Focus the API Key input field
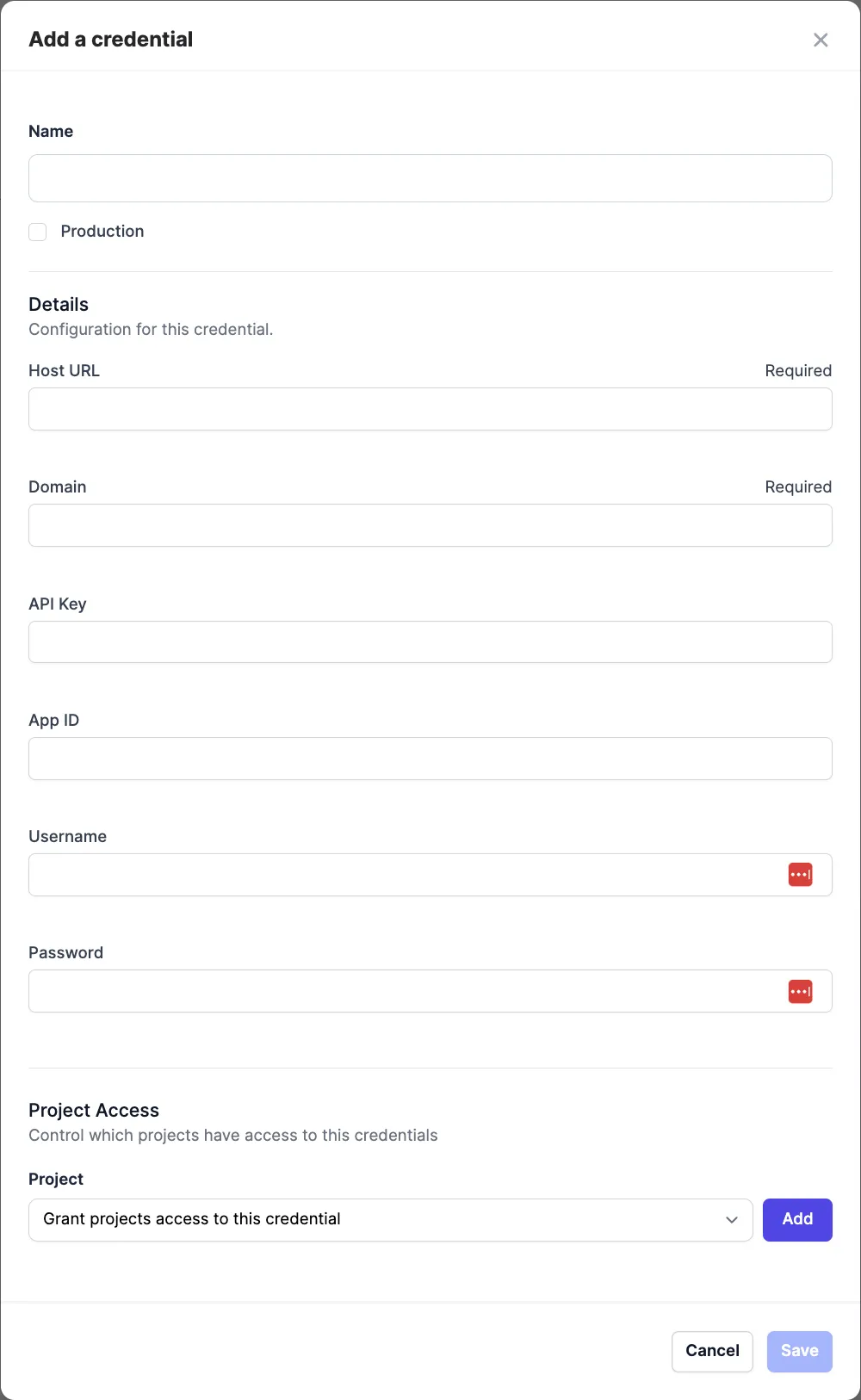The width and height of the screenshot is (861, 1400). coord(430,642)
